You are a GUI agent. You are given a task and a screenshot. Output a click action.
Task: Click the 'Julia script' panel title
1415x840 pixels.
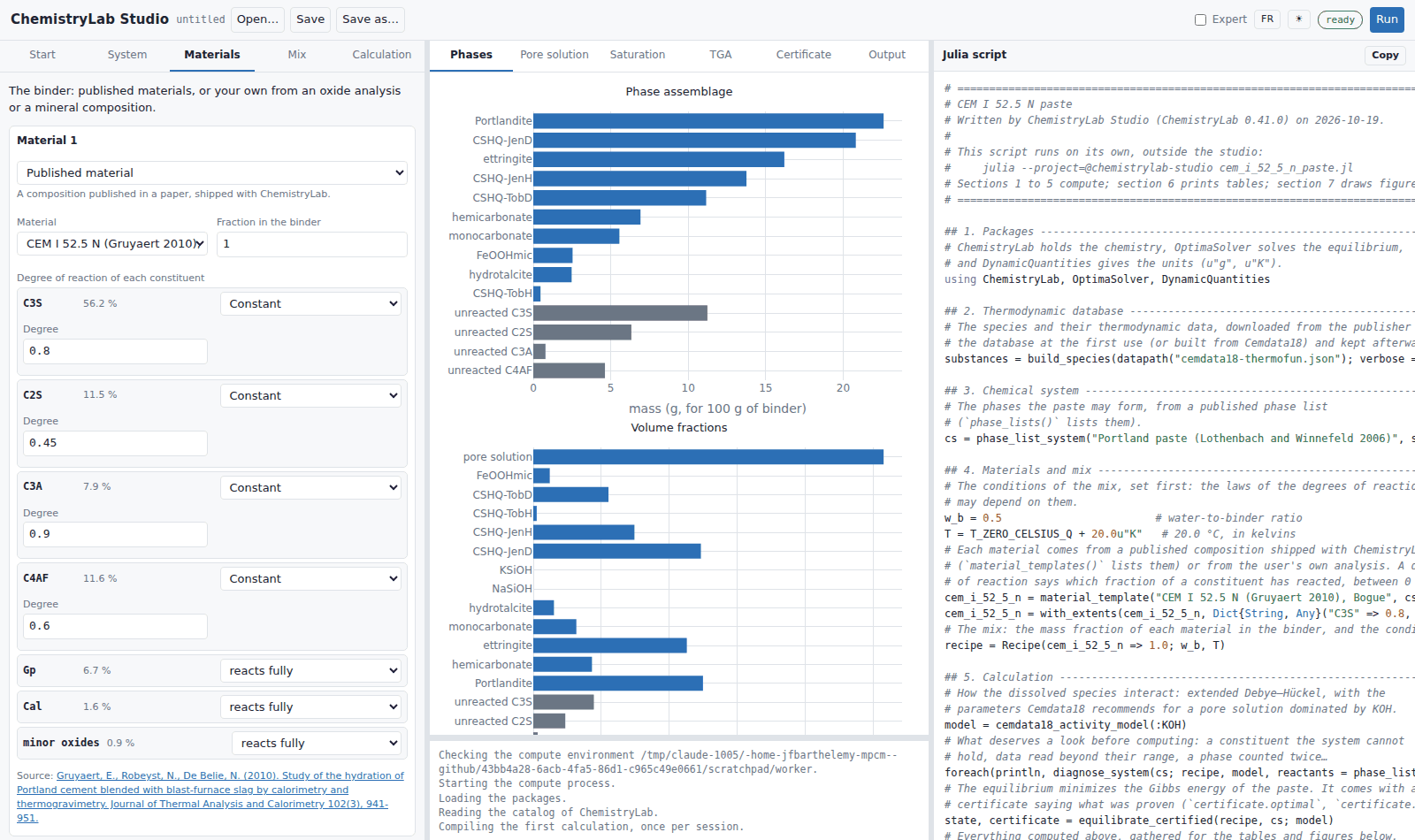click(x=975, y=55)
